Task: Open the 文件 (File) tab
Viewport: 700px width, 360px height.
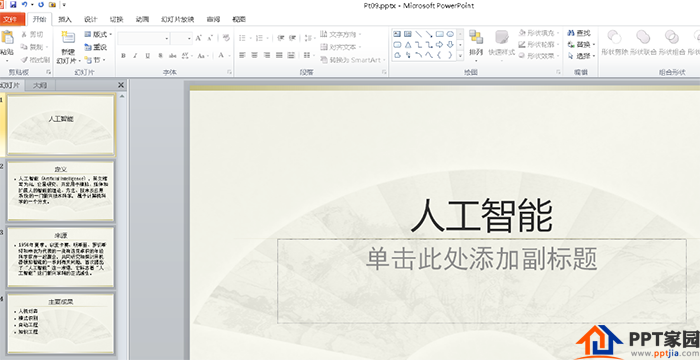Action: point(10,19)
